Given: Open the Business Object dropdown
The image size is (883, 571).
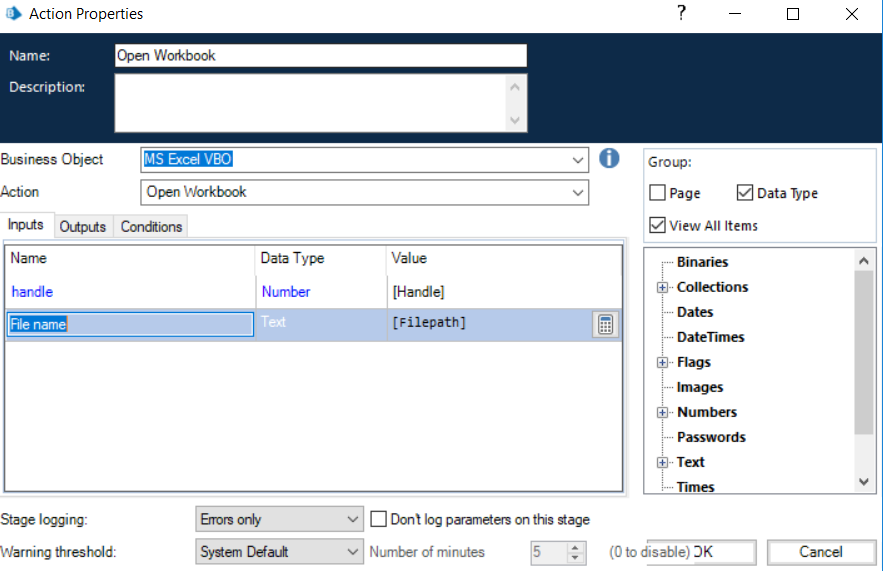Looking at the screenshot, I should (x=578, y=160).
